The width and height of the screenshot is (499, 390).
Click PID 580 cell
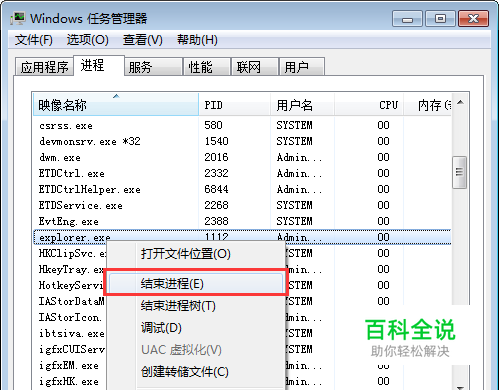pyautogui.click(x=213, y=125)
